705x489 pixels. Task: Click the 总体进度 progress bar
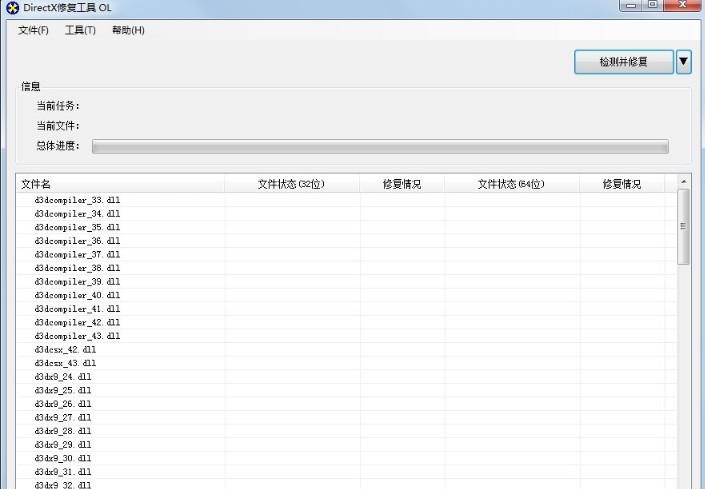(380, 147)
